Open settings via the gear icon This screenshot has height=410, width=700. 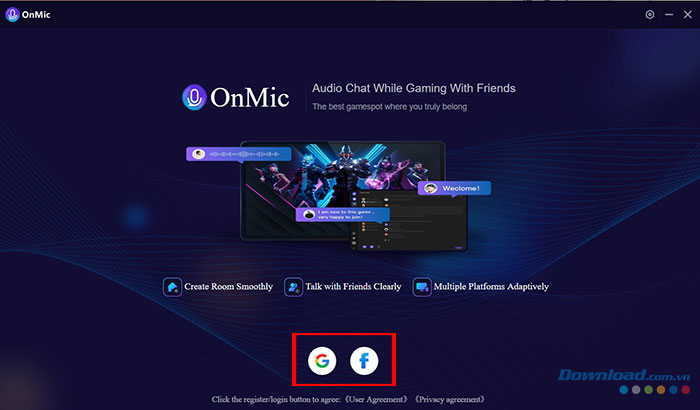(x=650, y=14)
